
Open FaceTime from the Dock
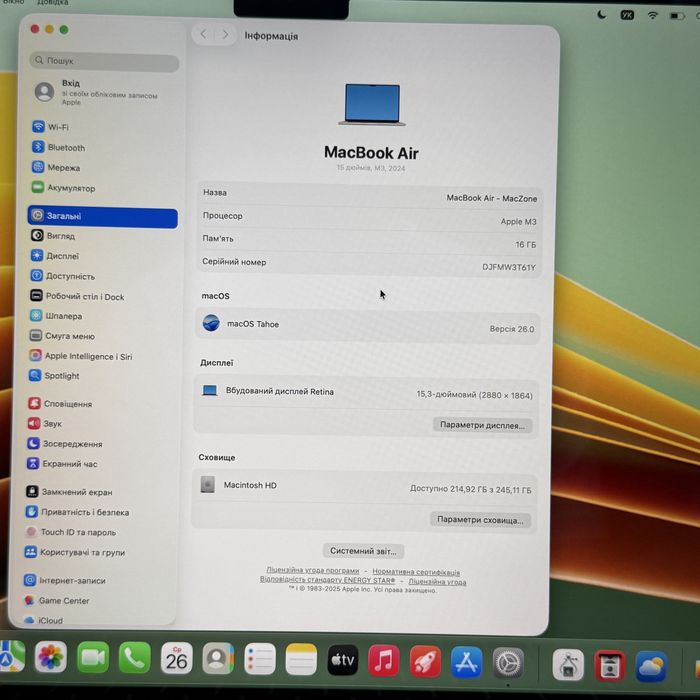tap(93, 657)
